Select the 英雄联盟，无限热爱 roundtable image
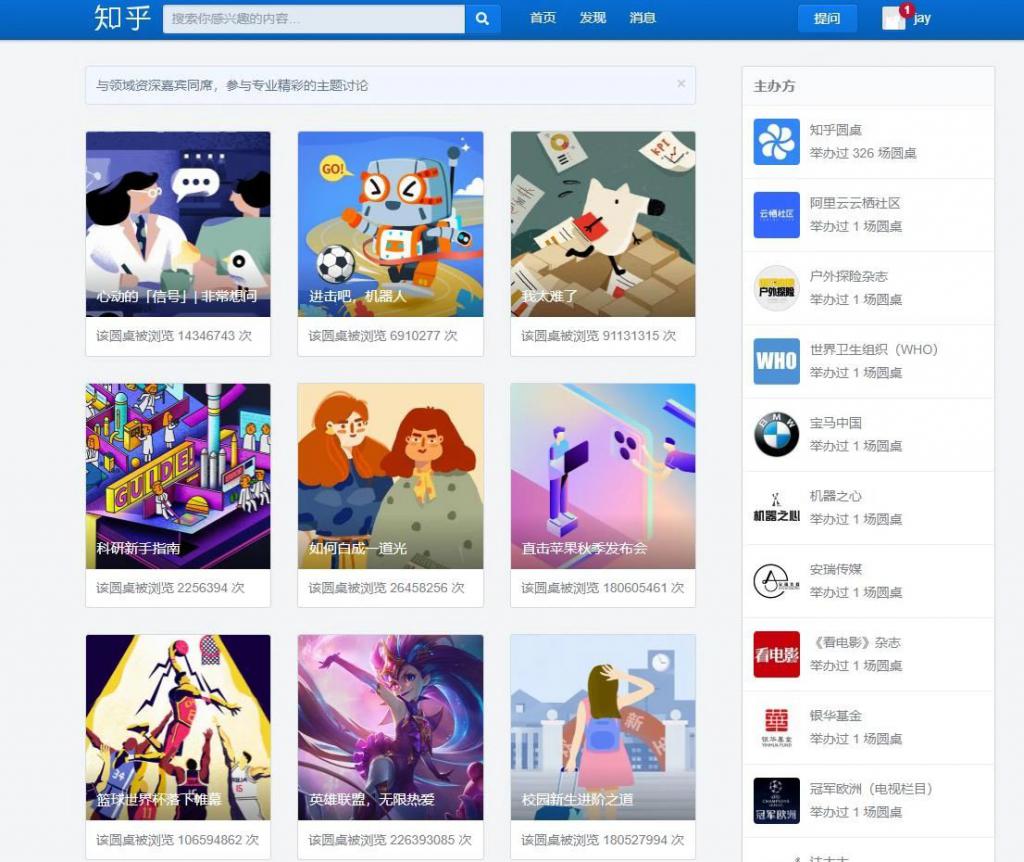 (x=390, y=727)
